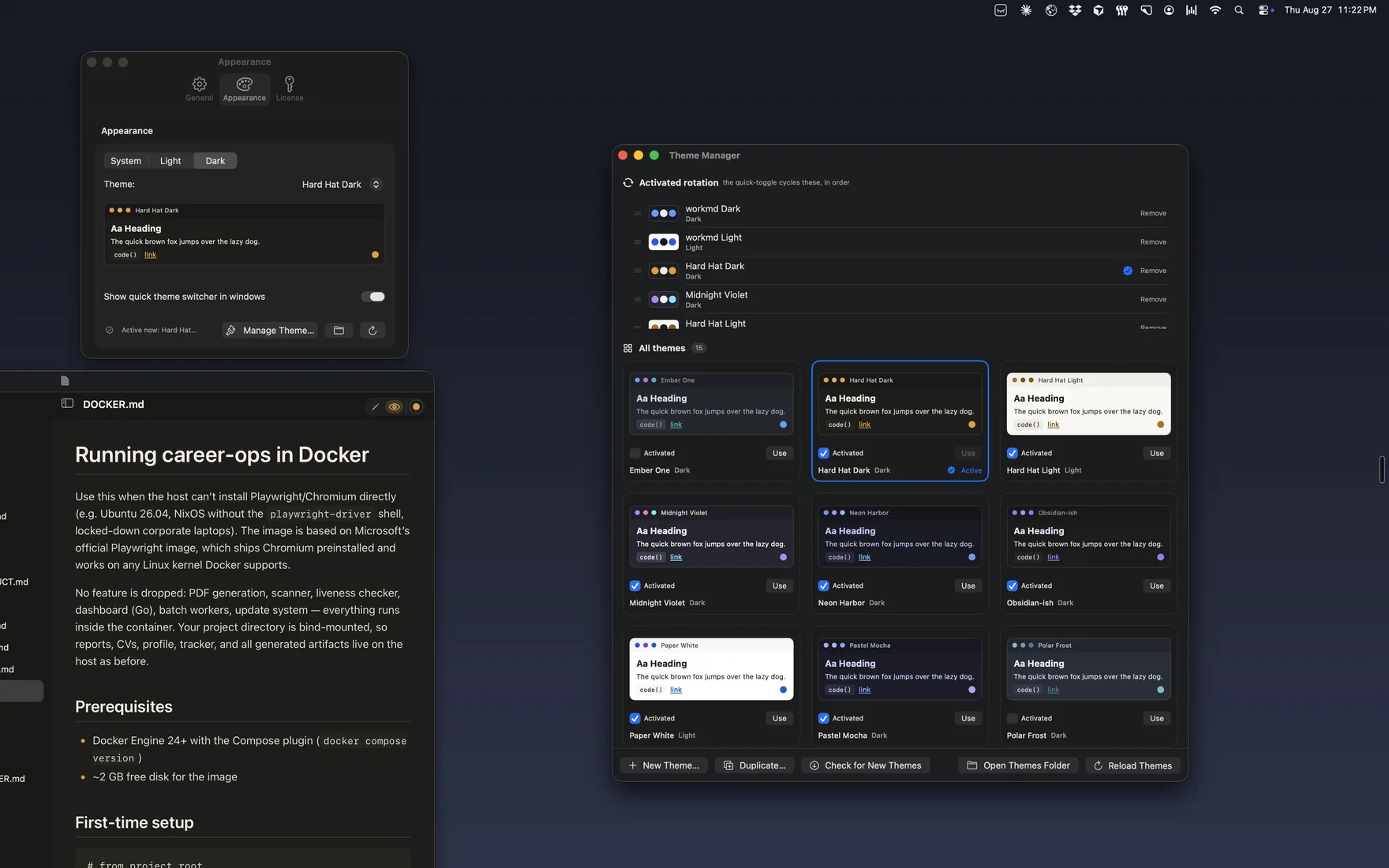The image size is (1389, 868).
Task: Open themes folder icon in Appearance window
Action: [339, 331]
